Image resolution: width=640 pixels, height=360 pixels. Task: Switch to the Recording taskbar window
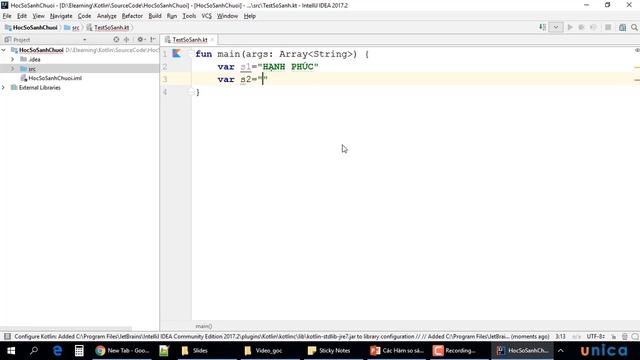459,351
